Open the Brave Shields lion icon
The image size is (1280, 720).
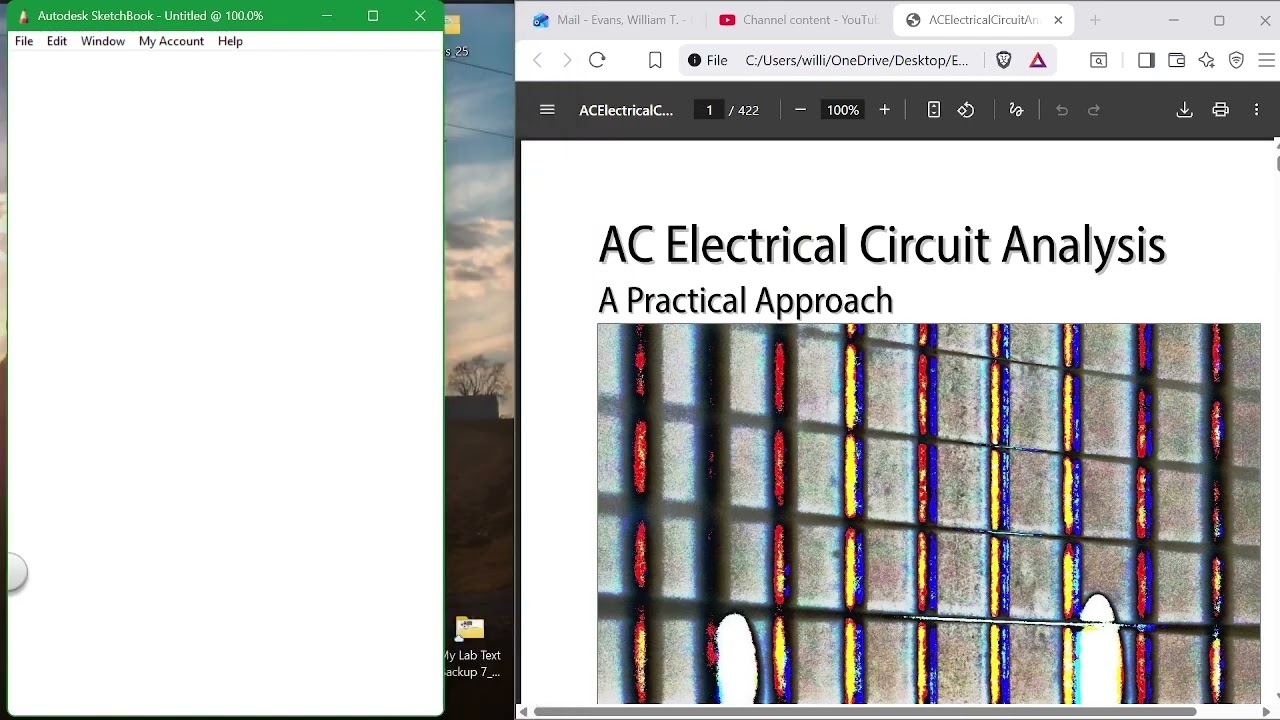coord(1004,60)
